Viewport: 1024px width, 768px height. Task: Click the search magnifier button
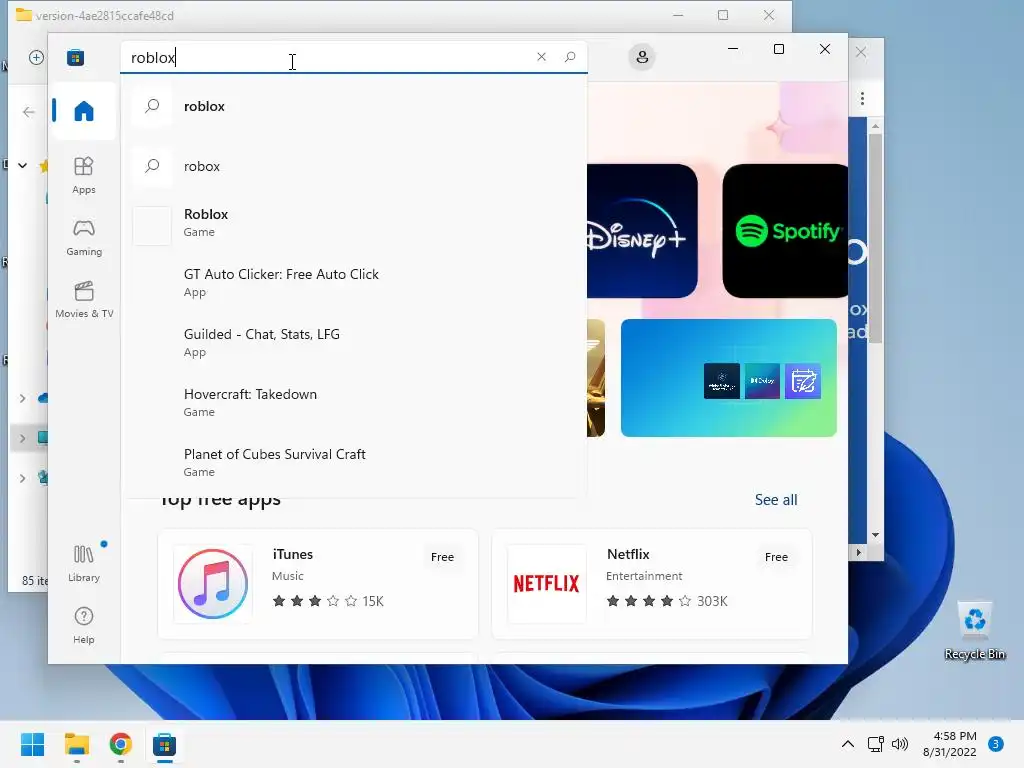click(570, 57)
